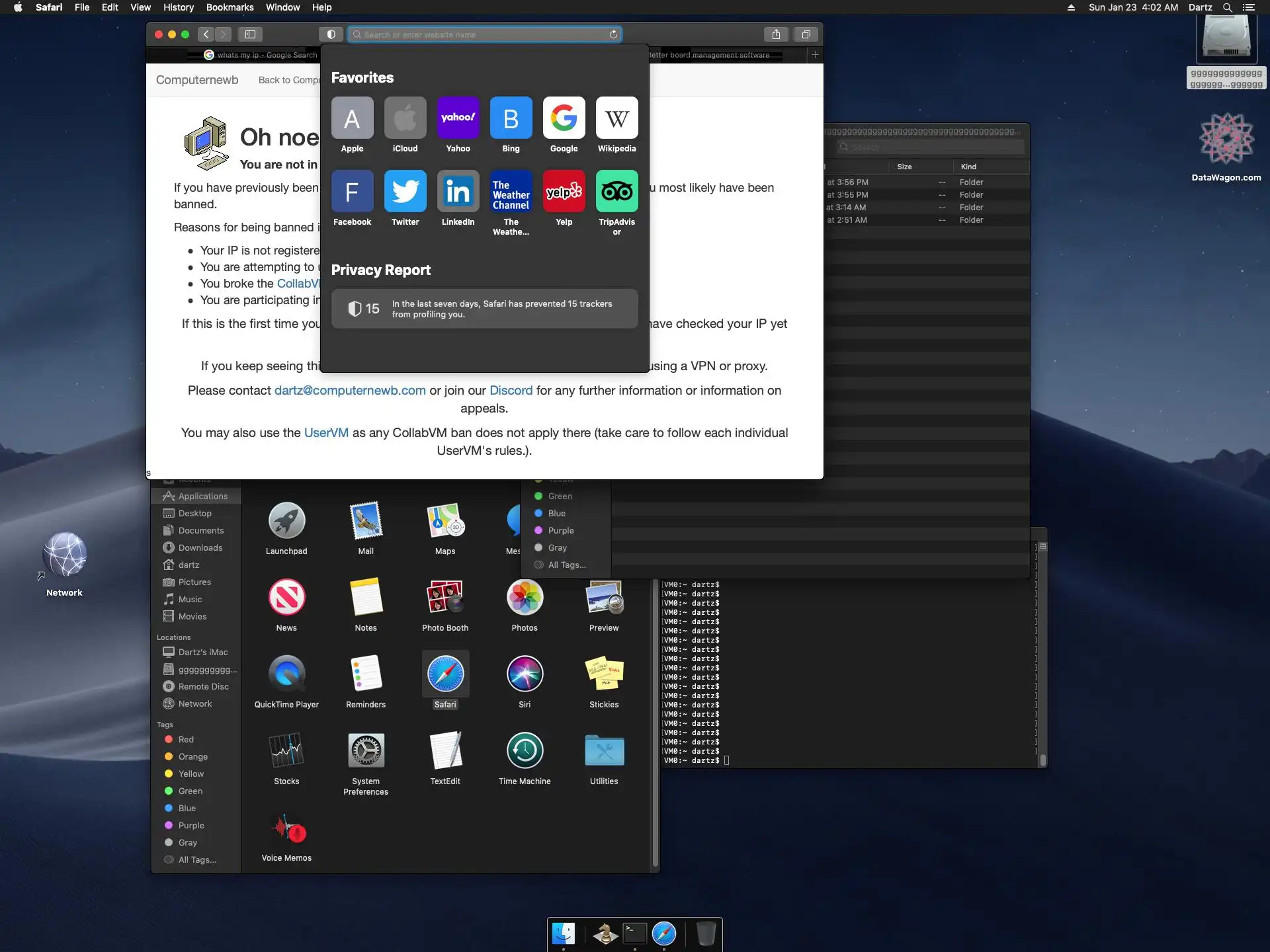This screenshot has height=952, width=1270.
Task: Select Downloads in Finder sidebar
Action: click(200, 547)
